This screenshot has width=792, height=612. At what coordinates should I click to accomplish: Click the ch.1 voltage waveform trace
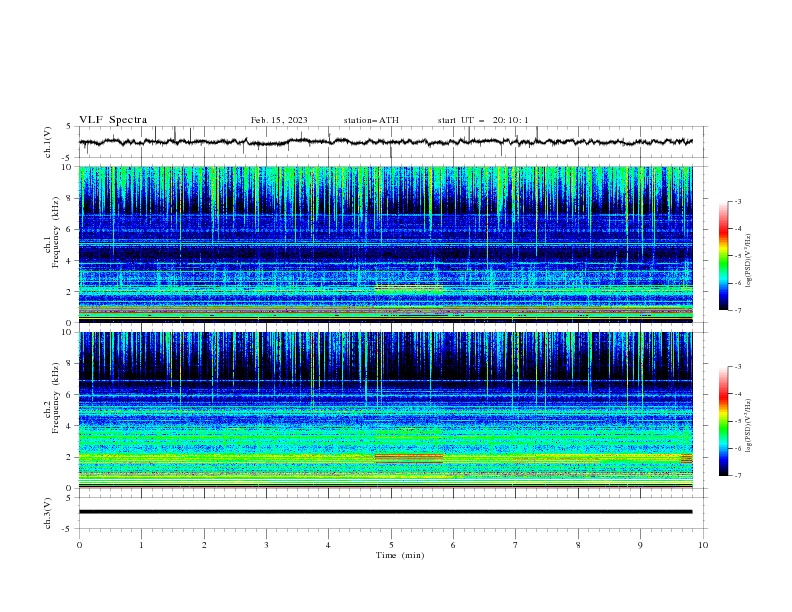click(x=386, y=142)
